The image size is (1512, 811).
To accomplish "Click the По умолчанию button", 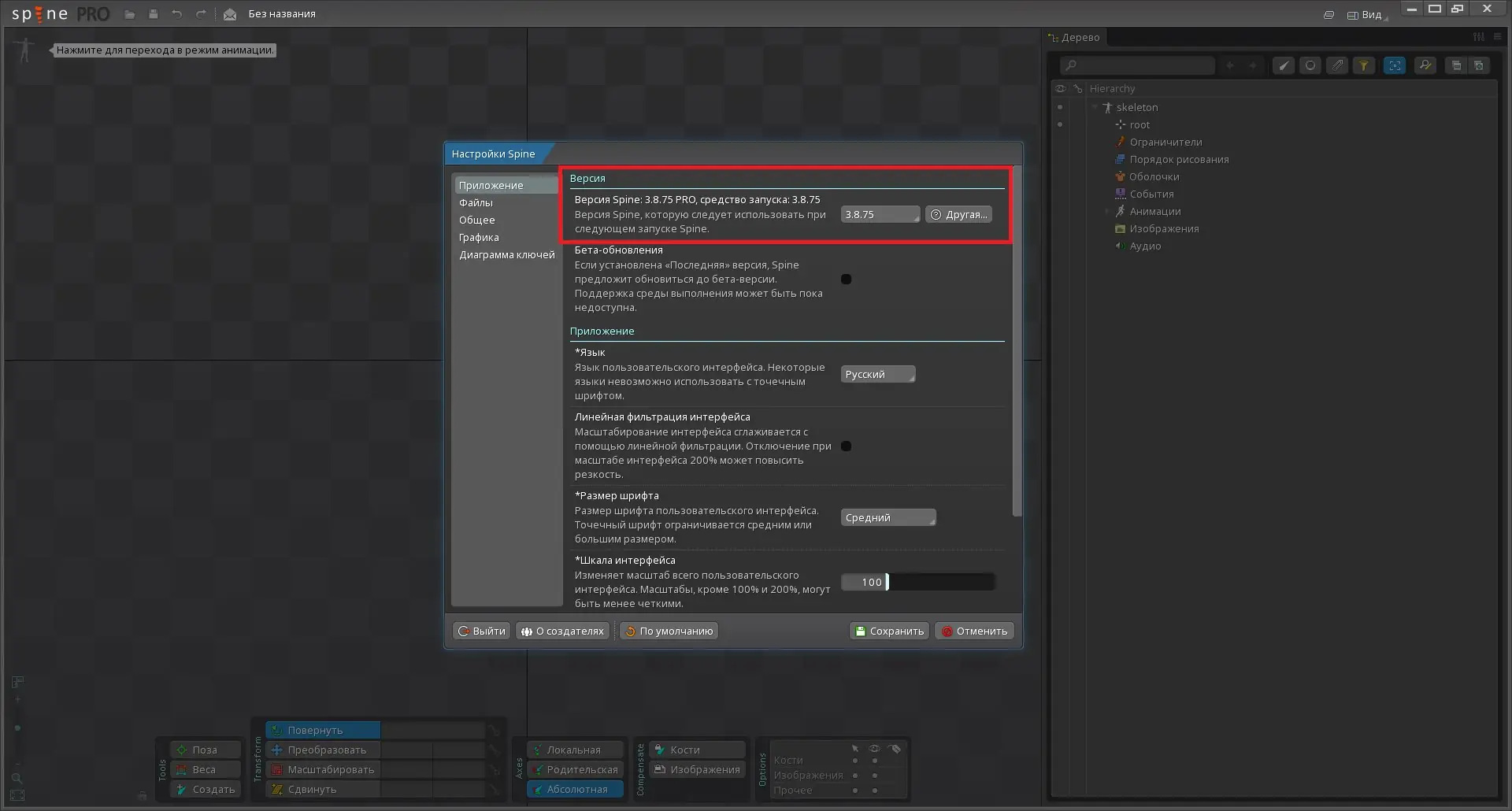I will 669,631.
